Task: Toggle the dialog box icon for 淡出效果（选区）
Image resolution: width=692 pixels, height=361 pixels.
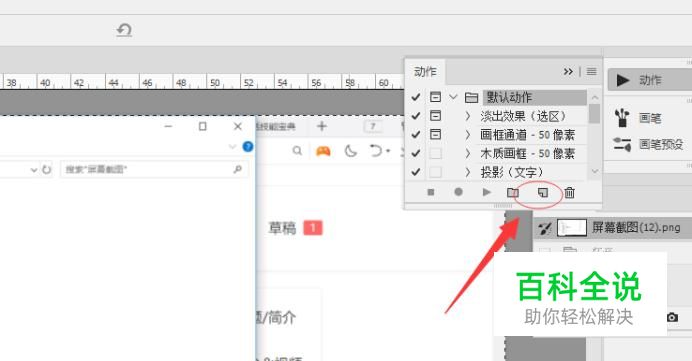Action: (x=435, y=116)
